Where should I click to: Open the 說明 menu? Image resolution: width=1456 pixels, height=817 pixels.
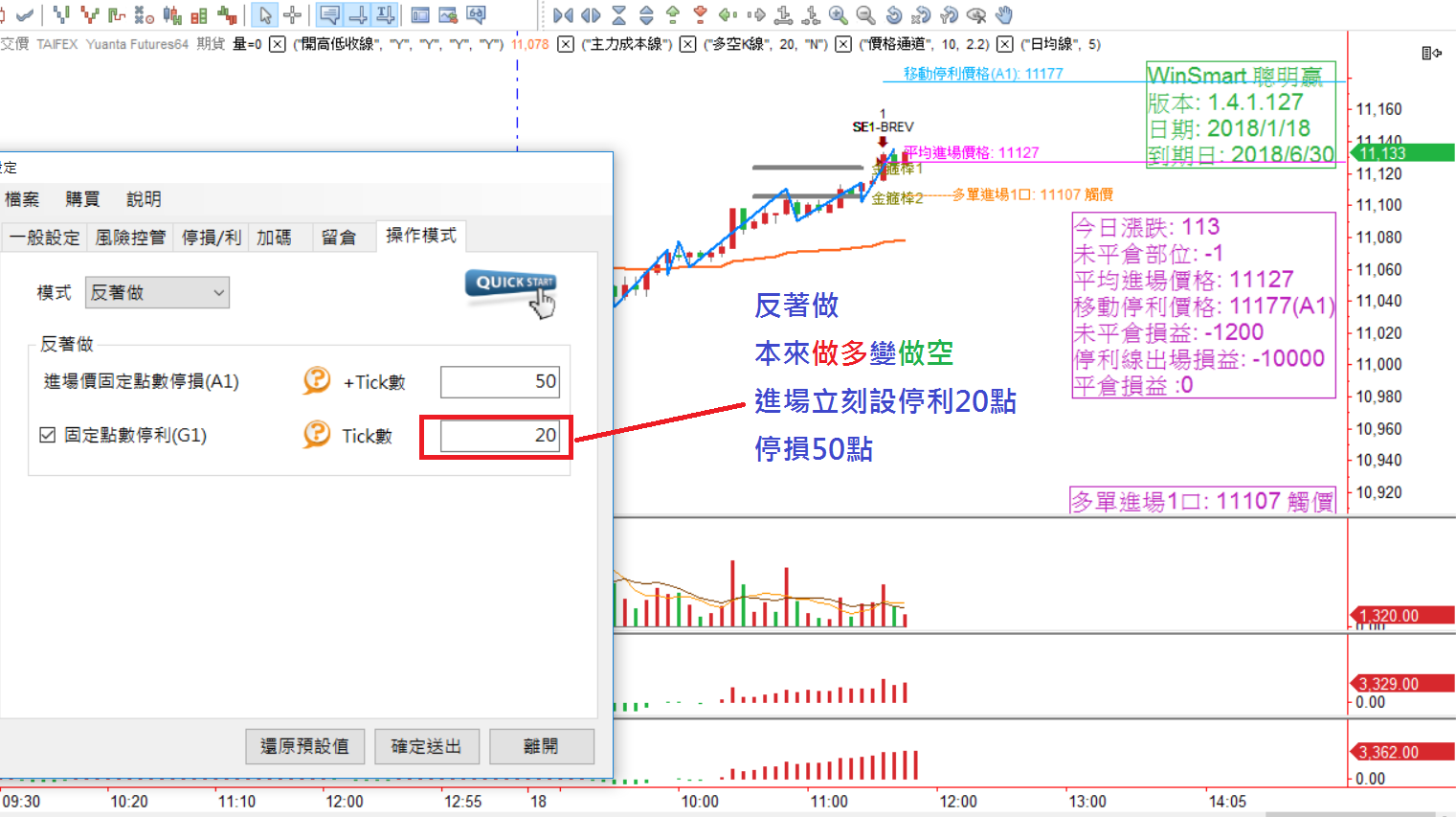(144, 199)
